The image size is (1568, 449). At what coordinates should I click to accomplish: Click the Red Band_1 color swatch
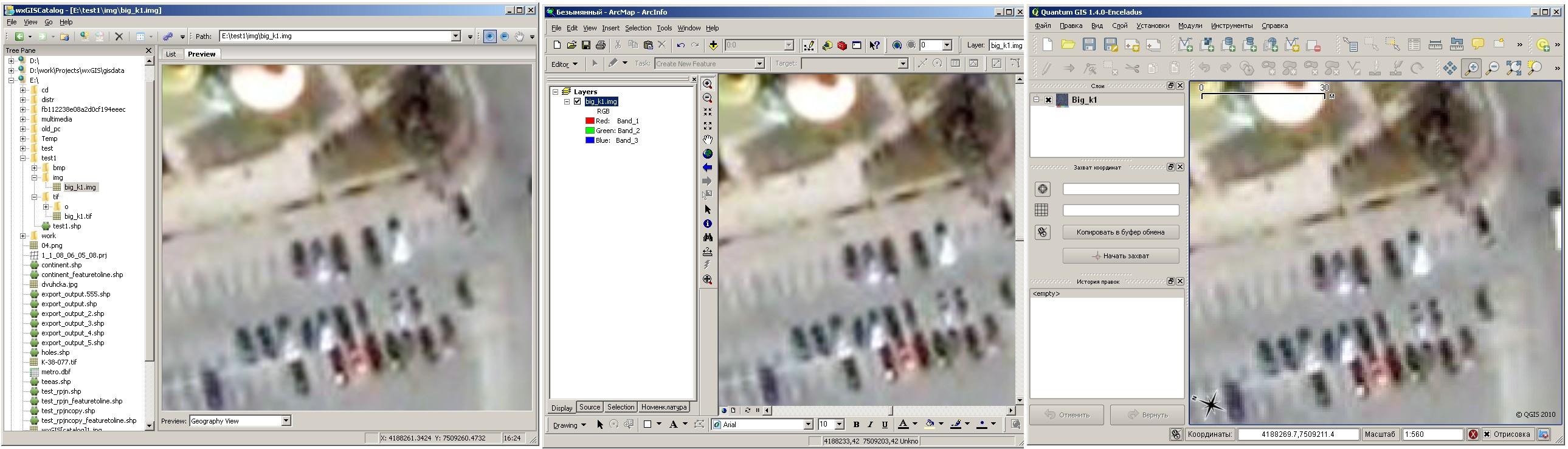point(589,121)
